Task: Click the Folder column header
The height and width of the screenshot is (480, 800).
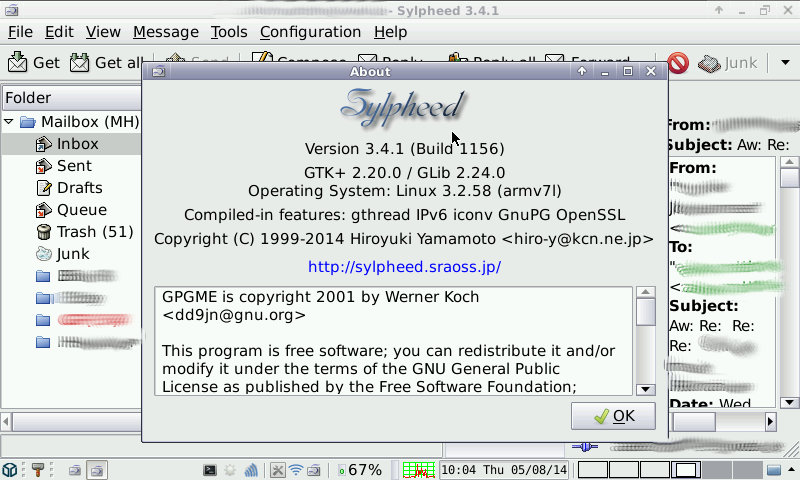Action: 72,98
